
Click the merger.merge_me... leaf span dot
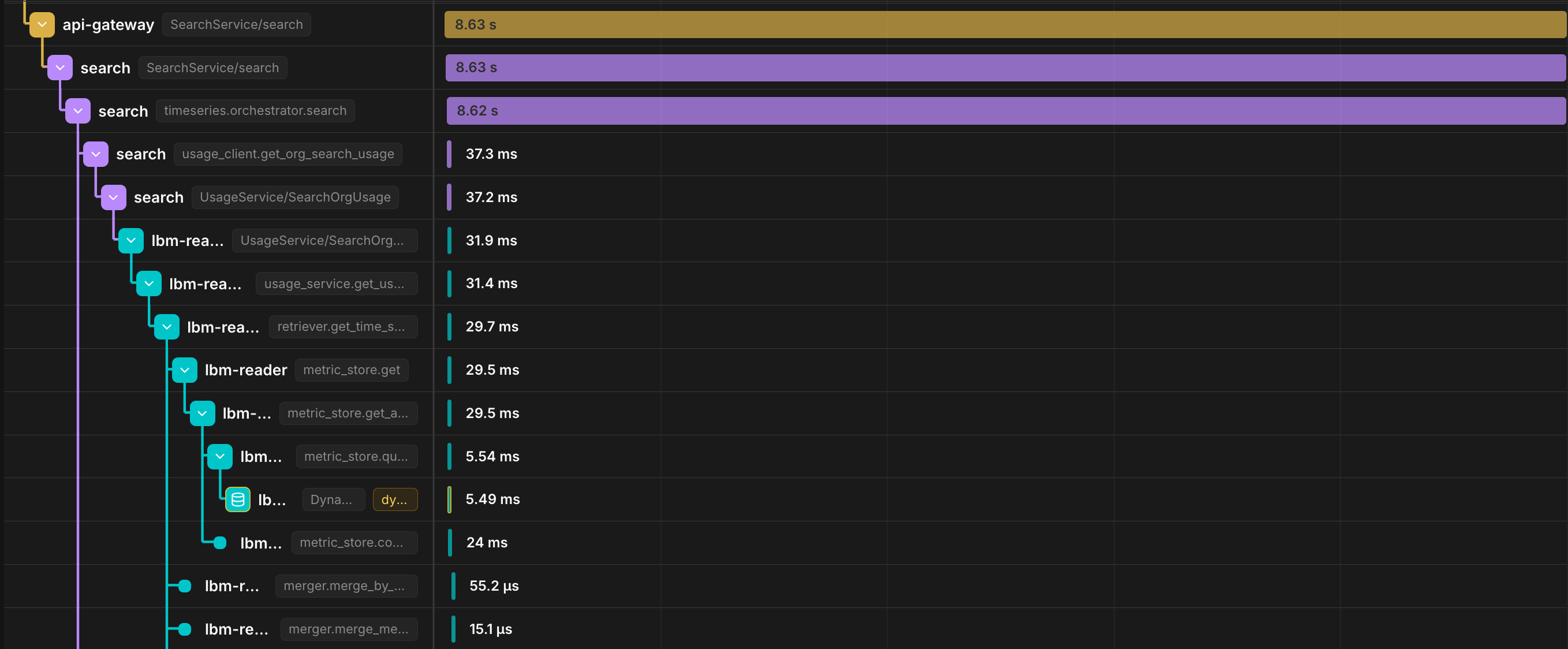point(184,629)
